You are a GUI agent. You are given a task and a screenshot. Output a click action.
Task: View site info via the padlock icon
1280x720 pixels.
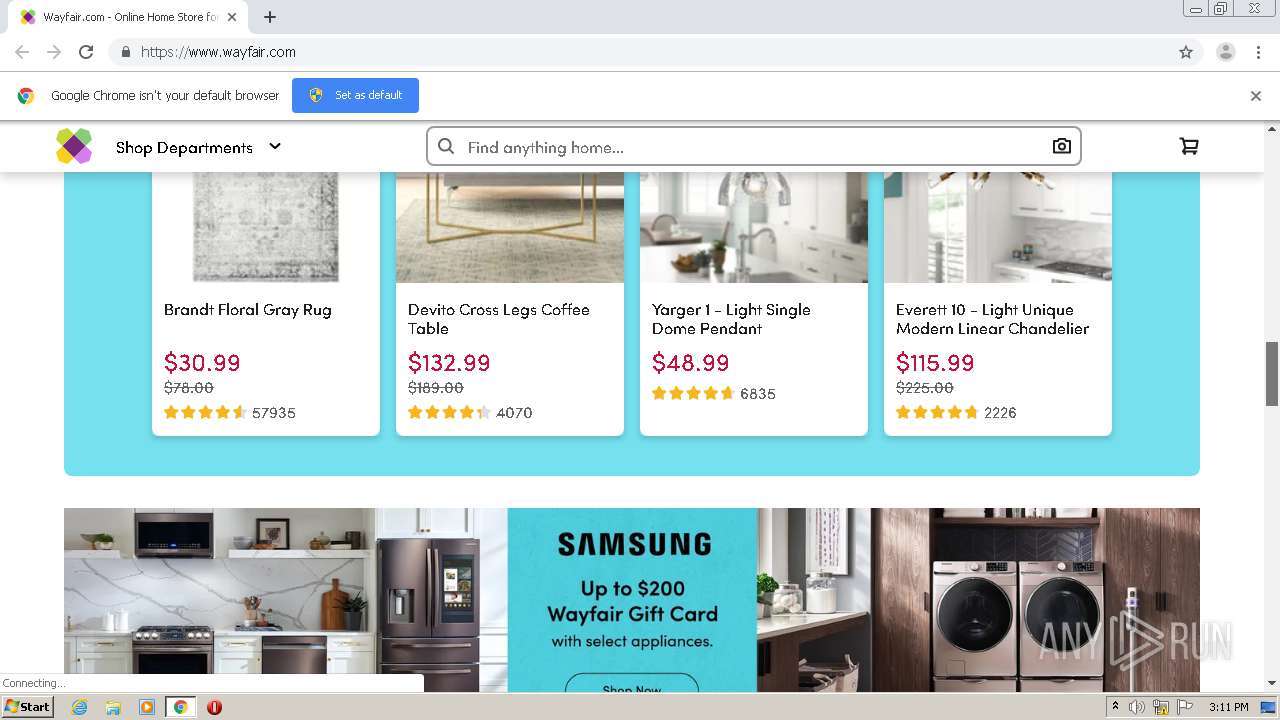[125, 52]
